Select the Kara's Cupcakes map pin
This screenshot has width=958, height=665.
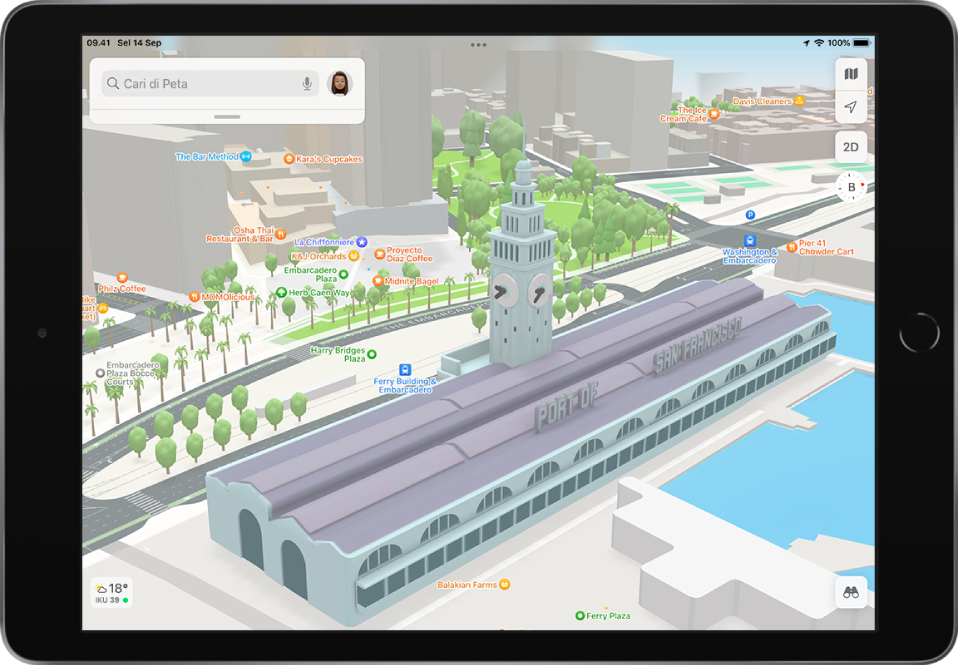point(289,159)
